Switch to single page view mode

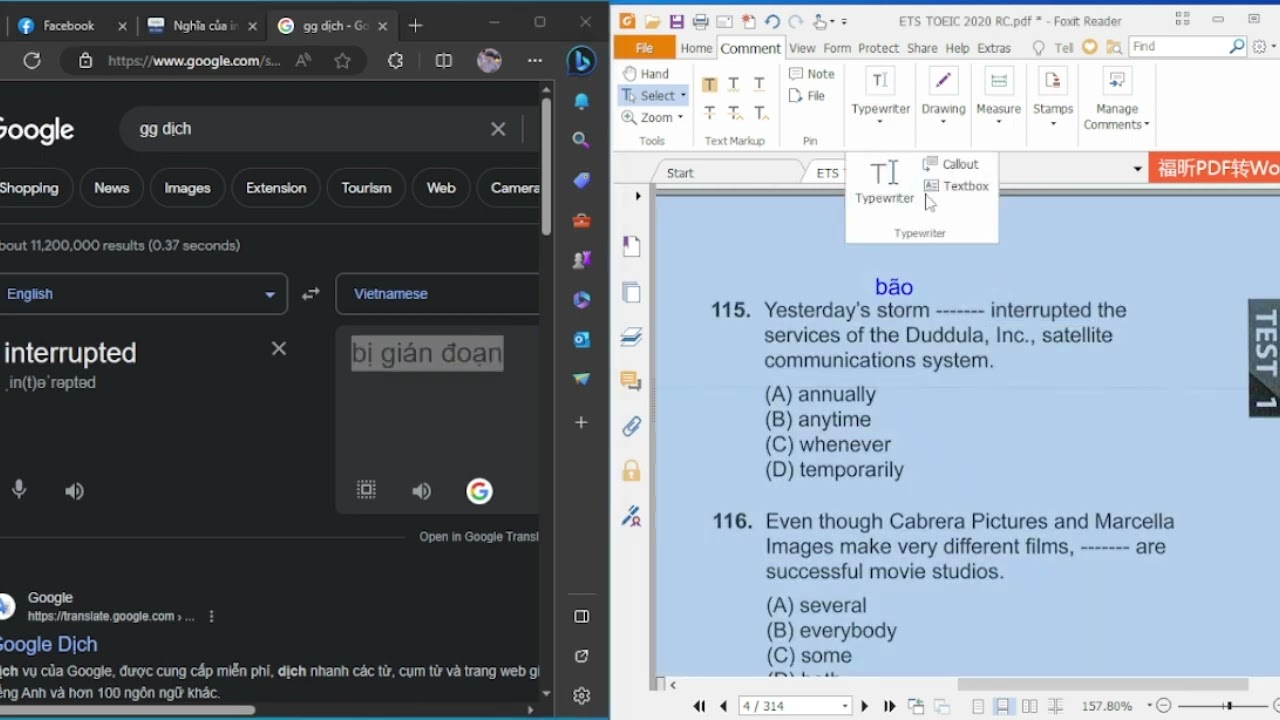click(x=978, y=706)
